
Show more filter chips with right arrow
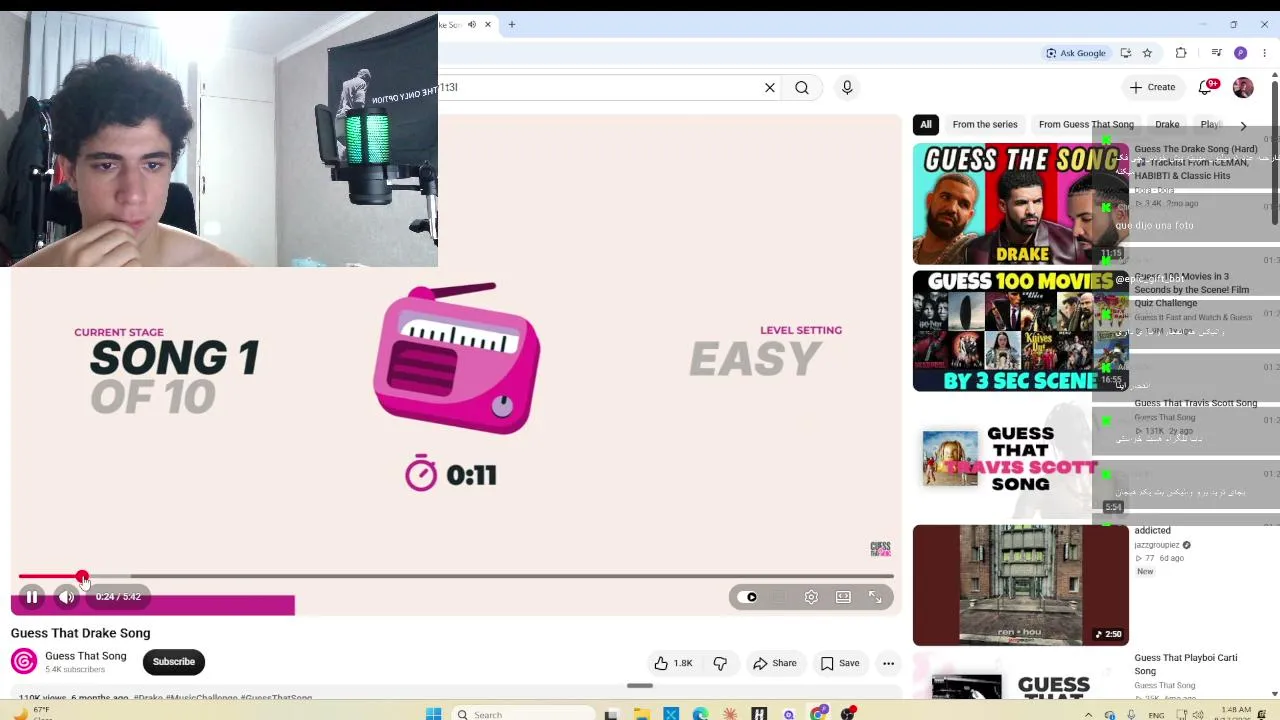pos(1243,125)
